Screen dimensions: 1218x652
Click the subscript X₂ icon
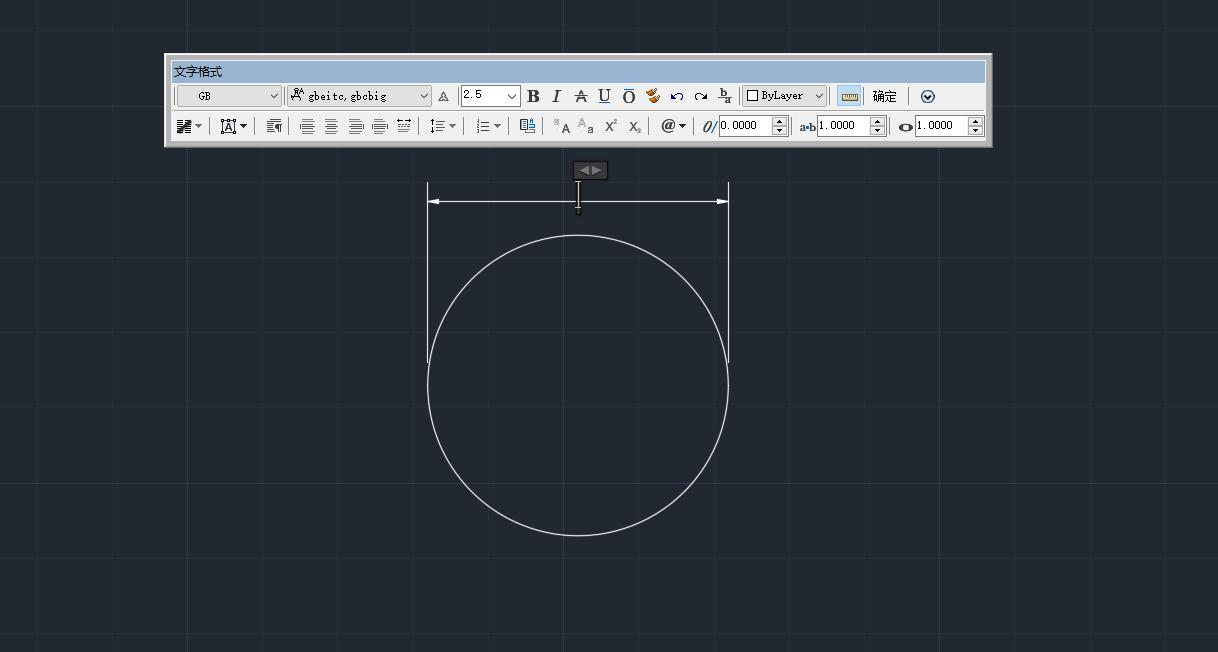635,126
